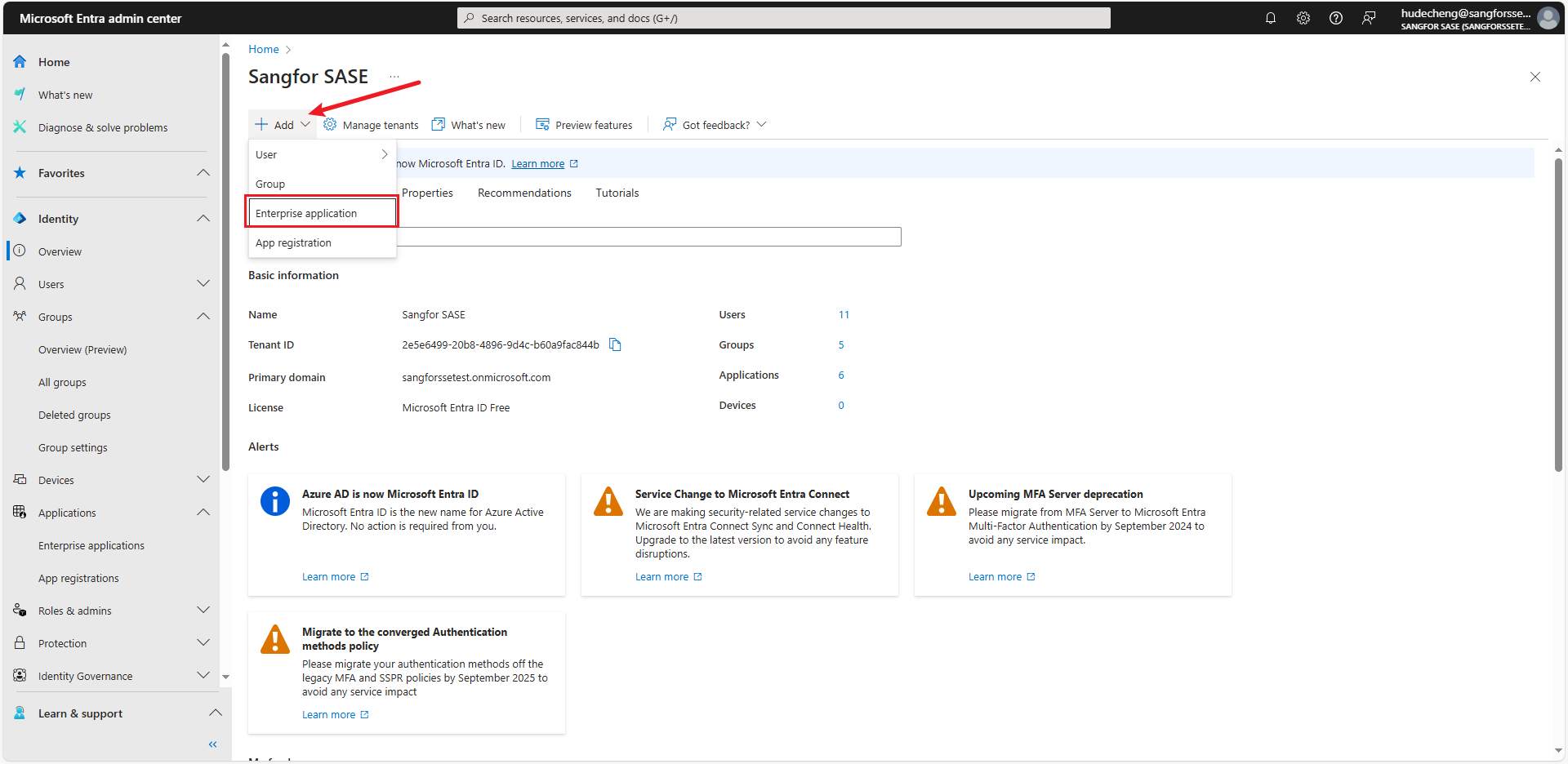This screenshot has height=764, width=1568.
Task: Click the main page vertical scrollbar
Action: pyautogui.click(x=1558, y=314)
